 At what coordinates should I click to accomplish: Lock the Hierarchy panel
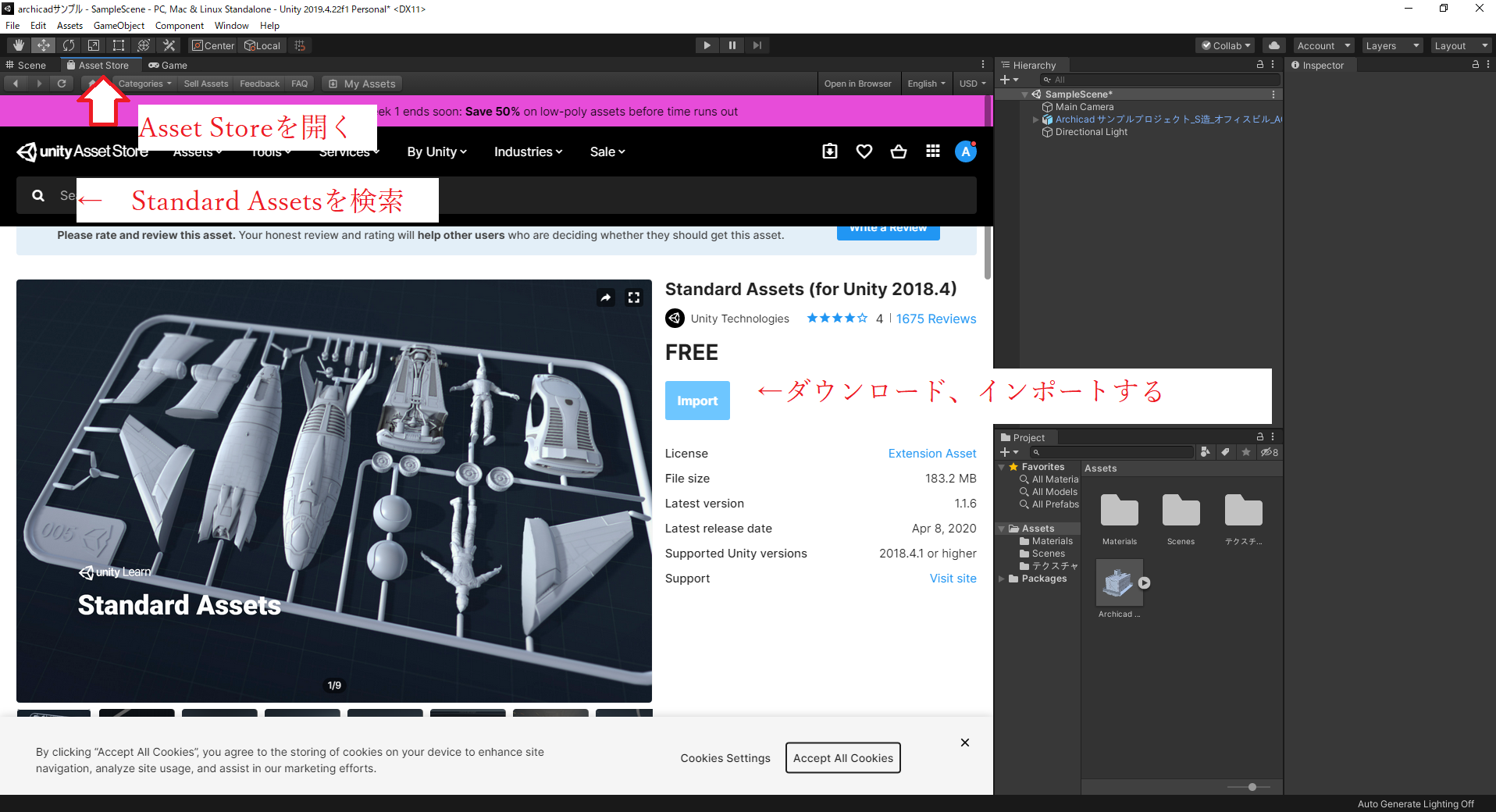[1260, 65]
